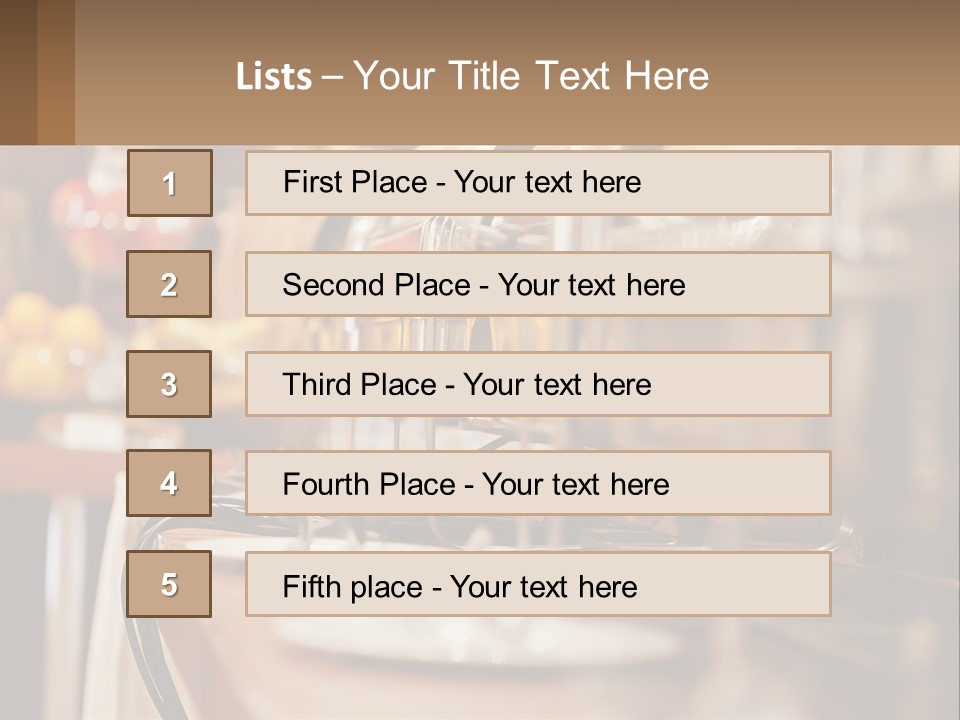Image resolution: width=960 pixels, height=720 pixels.
Task: Click the dash character in the slide title
Action: click(x=332, y=77)
